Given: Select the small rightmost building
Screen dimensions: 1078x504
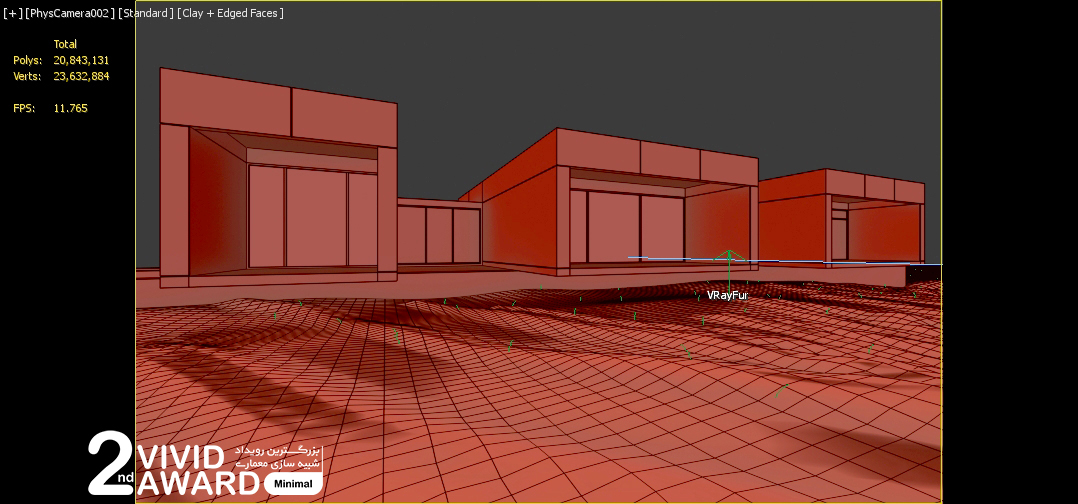Looking at the screenshot, I should coord(840,220).
